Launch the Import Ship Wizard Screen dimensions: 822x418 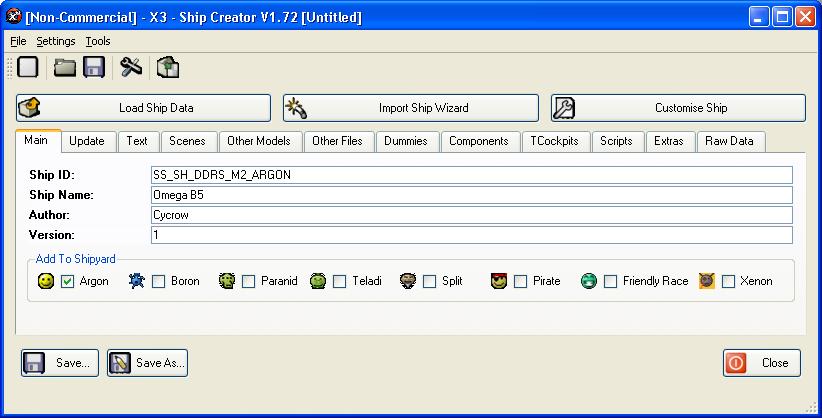[410, 108]
